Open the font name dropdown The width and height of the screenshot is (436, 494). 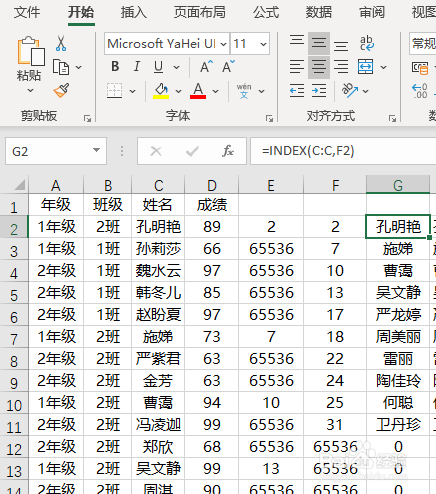[224, 44]
